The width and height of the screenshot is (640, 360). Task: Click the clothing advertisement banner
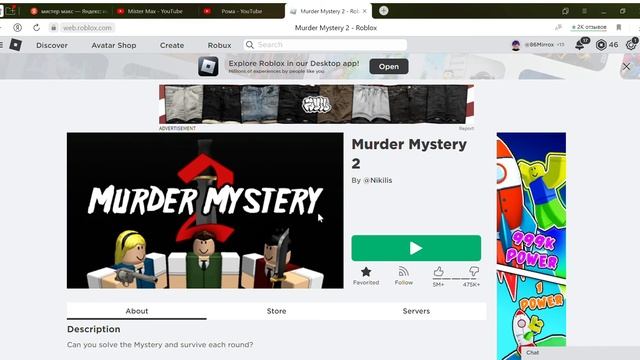point(316,104)
